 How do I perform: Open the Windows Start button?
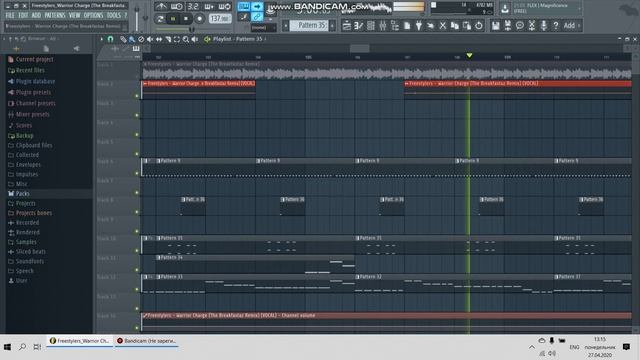(x=7, y=347)
